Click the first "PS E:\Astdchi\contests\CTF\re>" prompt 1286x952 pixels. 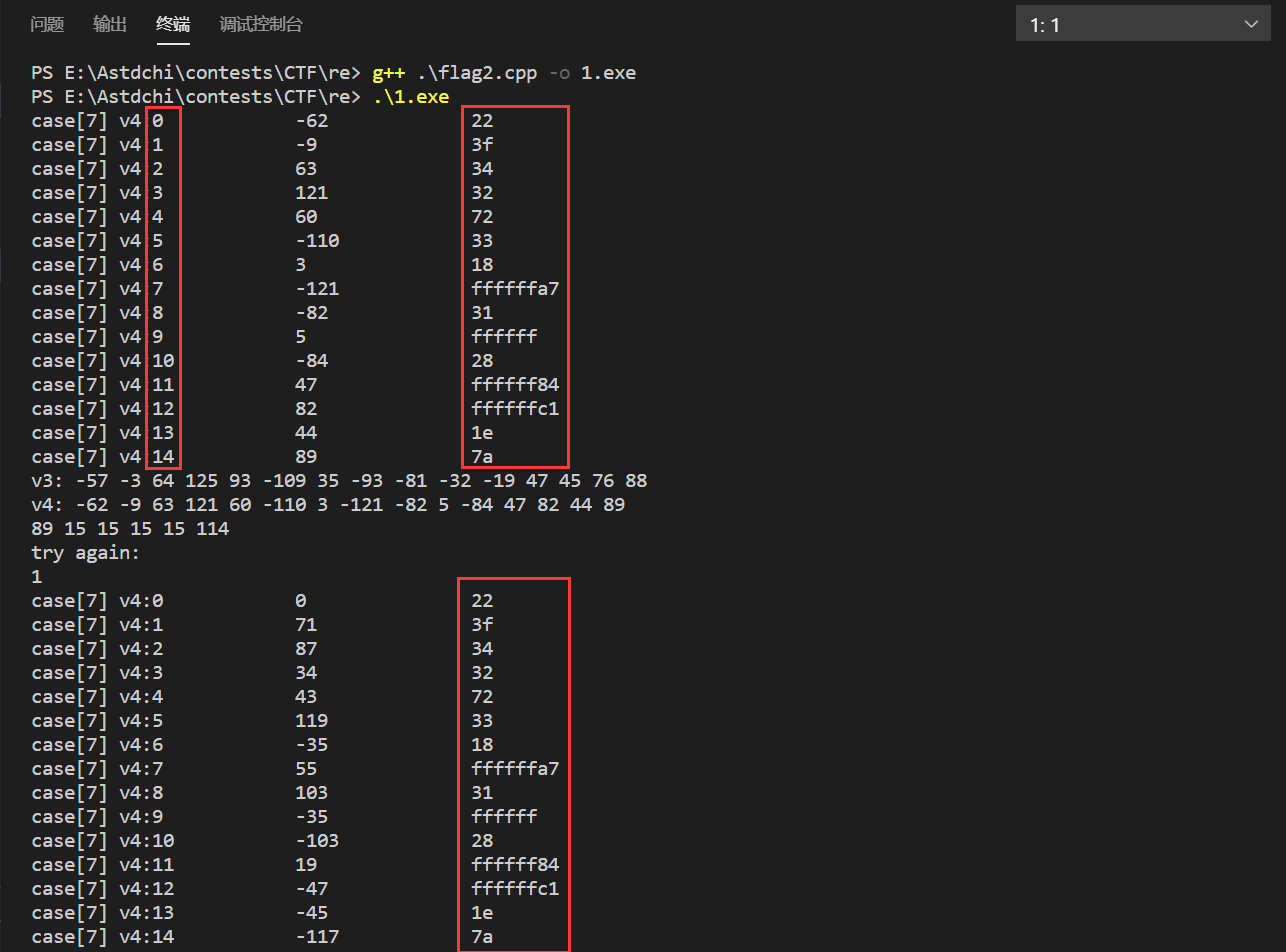196,73
